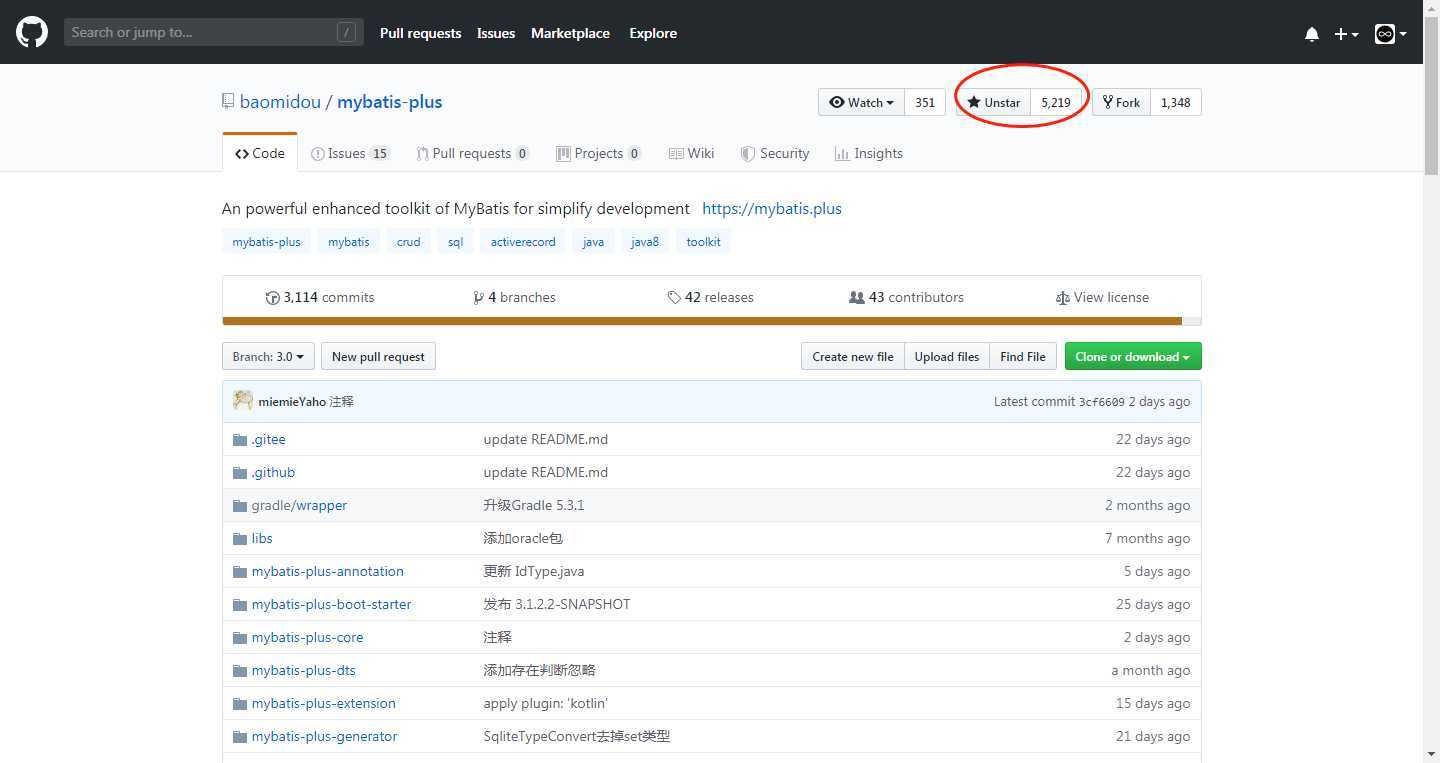Open the 3,114 commits link

coord(320,298)
